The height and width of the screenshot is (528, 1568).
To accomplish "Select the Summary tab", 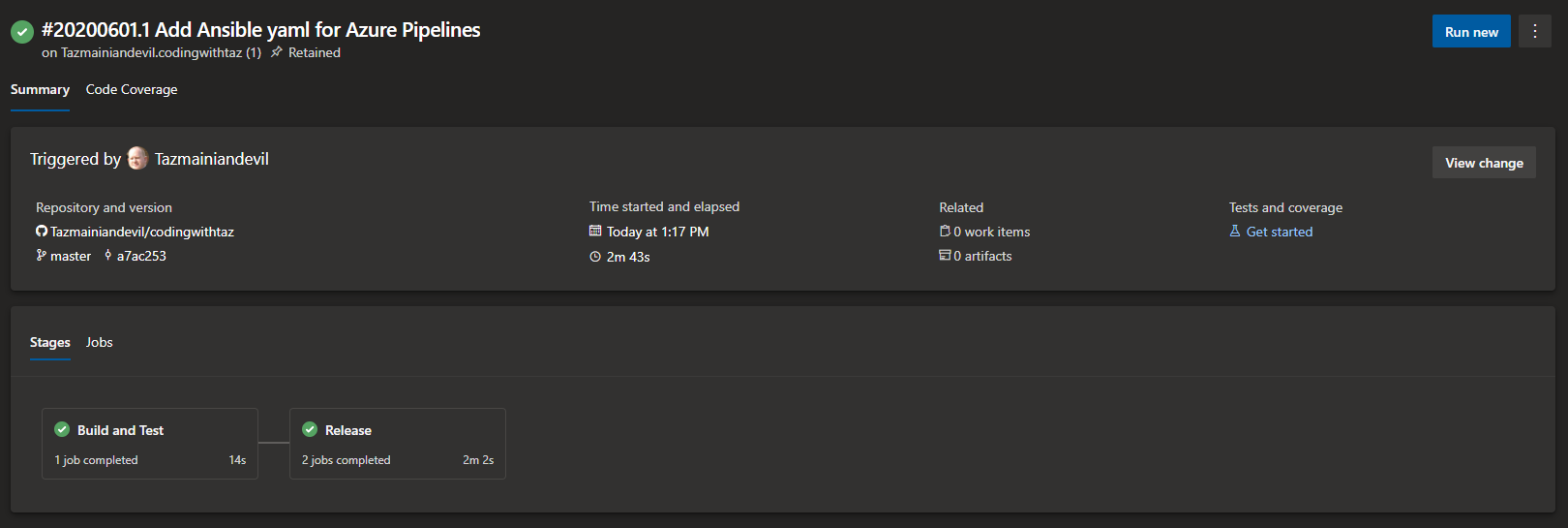I will tap(40, 89).
